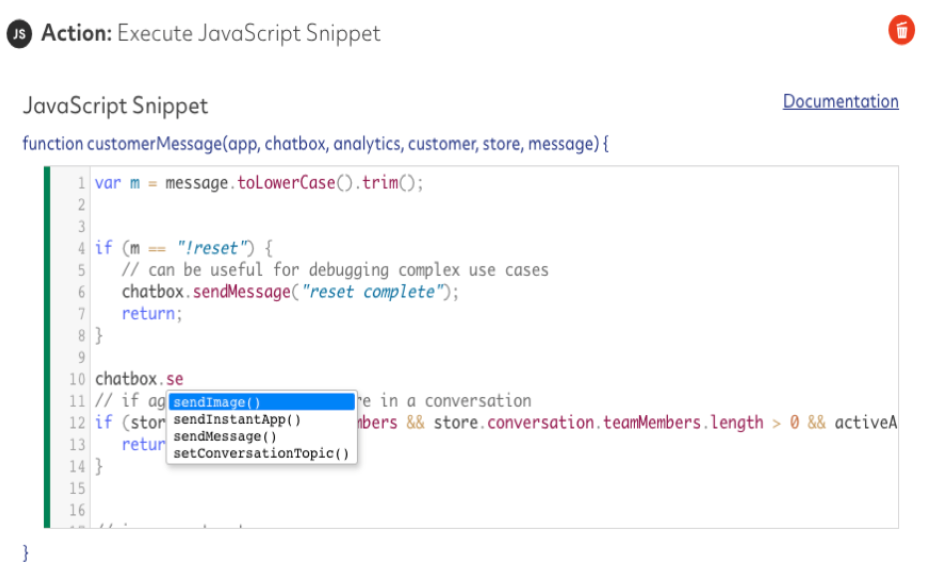Screen dimensions: 925x572
Task: Click the JavaScript Snippet heading
Action: [115, 105]
